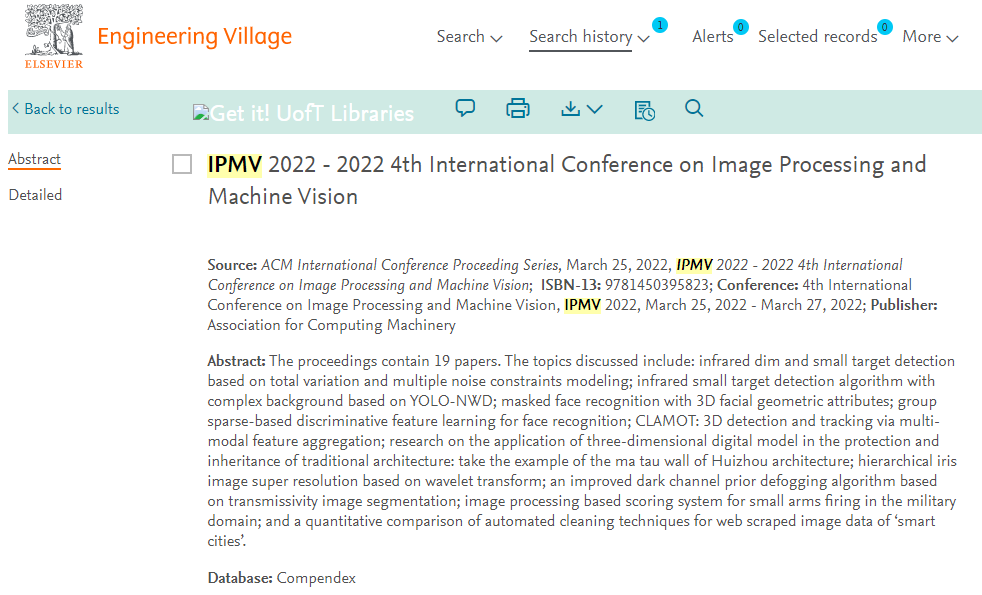Tick the checkbox beside IPMV 2022 title
The width and height of the screenshot is (982, 595).
pos(182,164)
